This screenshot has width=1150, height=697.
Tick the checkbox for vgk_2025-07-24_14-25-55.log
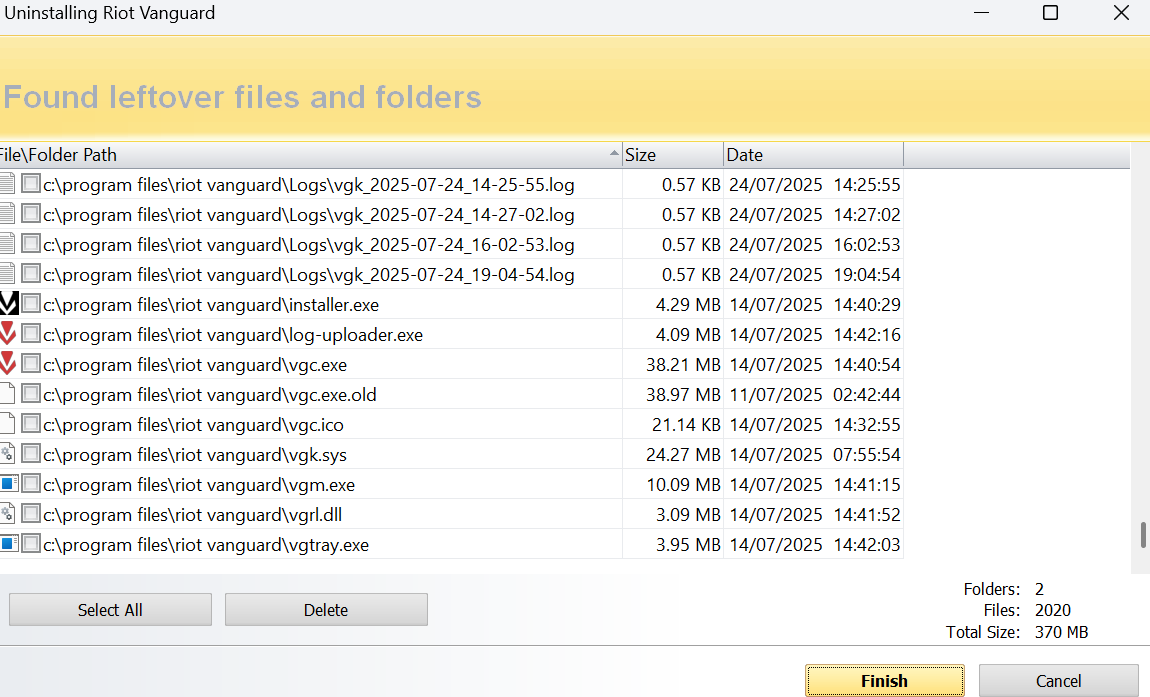click(x=31, y=183)
